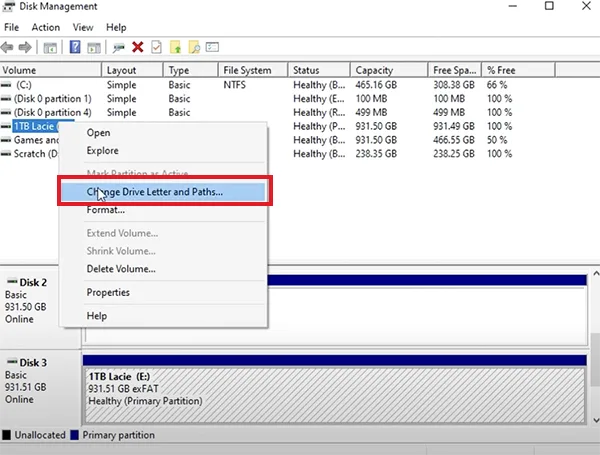The width and height of the screenshot is (600, 455).
Task: Sort by the Type column header
Action: (191, 70)
